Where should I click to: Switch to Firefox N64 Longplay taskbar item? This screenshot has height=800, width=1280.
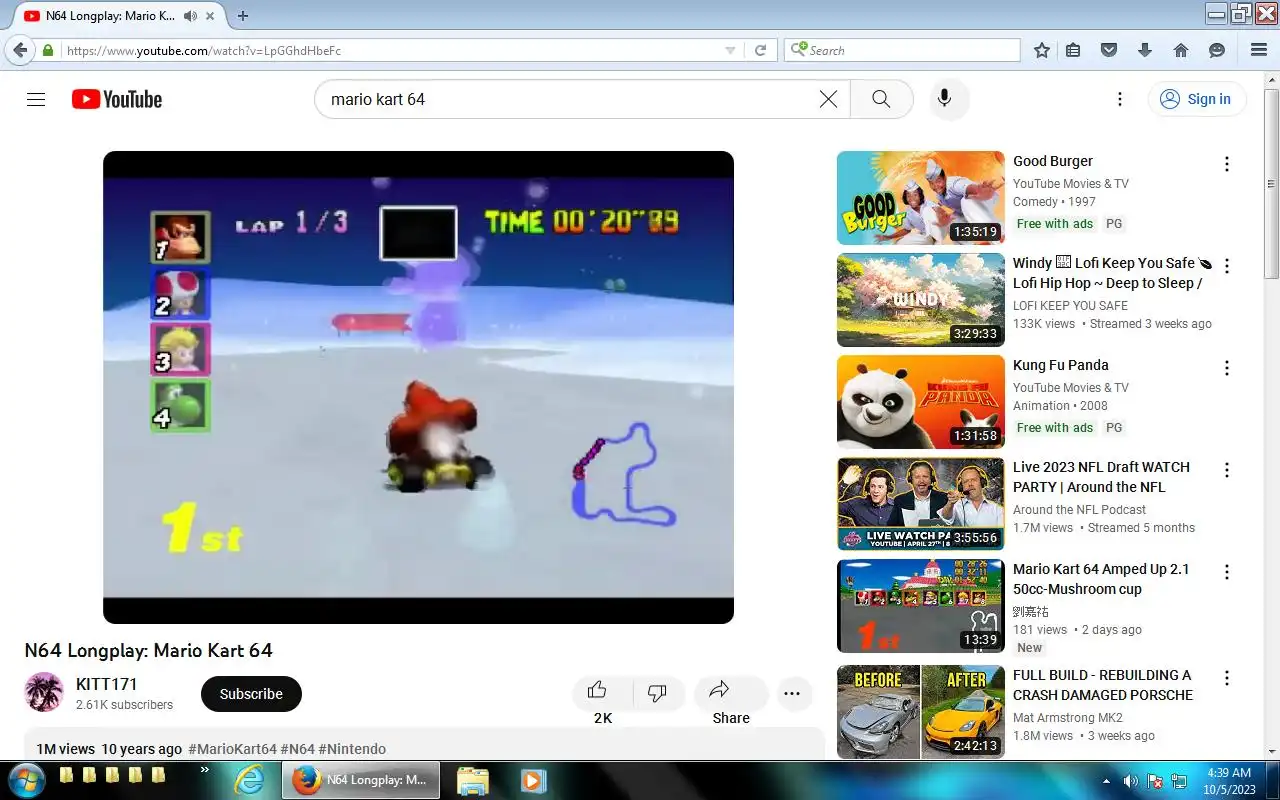[x=360, y=780]
